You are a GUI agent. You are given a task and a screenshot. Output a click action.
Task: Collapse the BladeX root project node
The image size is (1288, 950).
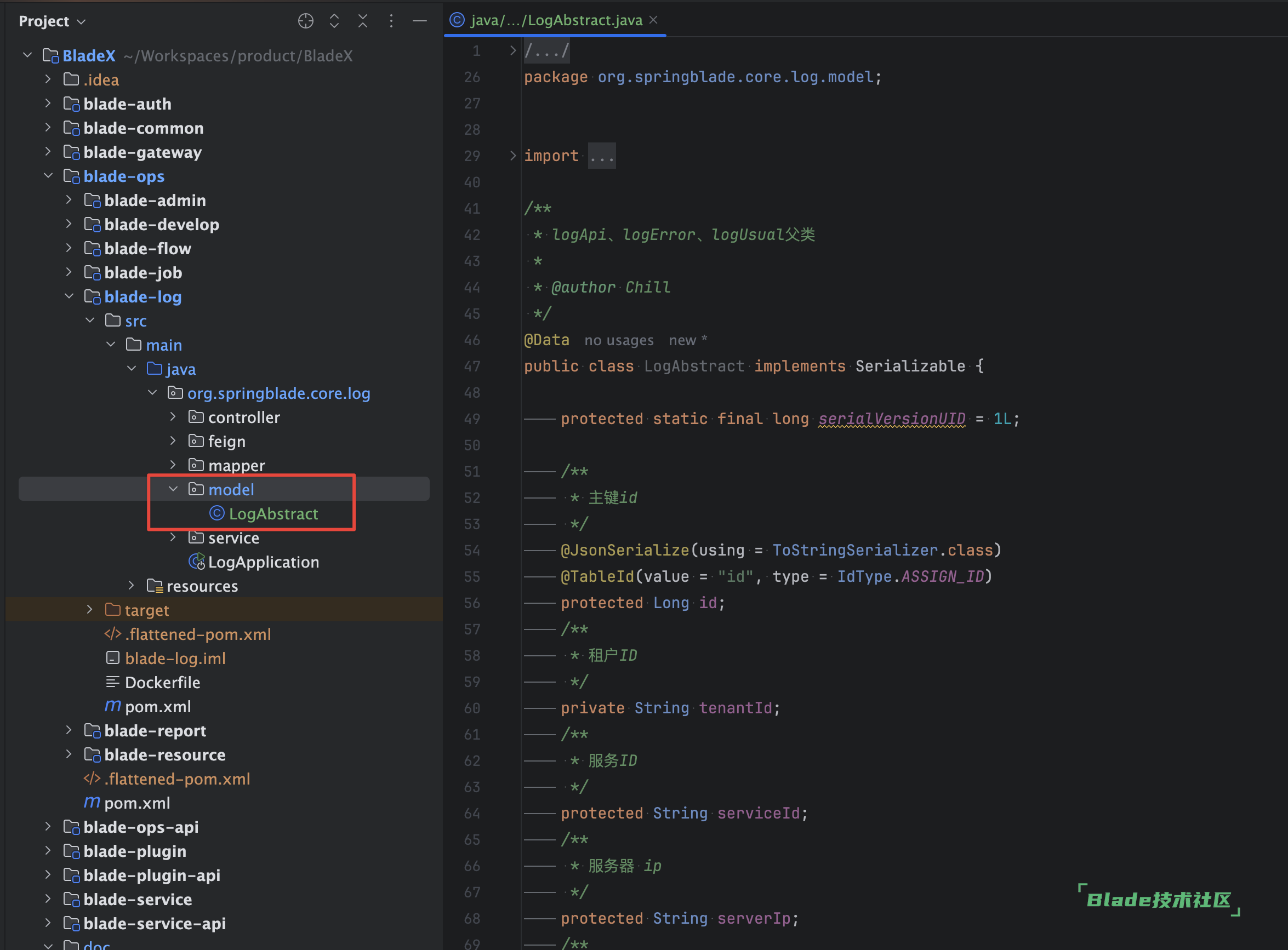coord(27,55)
